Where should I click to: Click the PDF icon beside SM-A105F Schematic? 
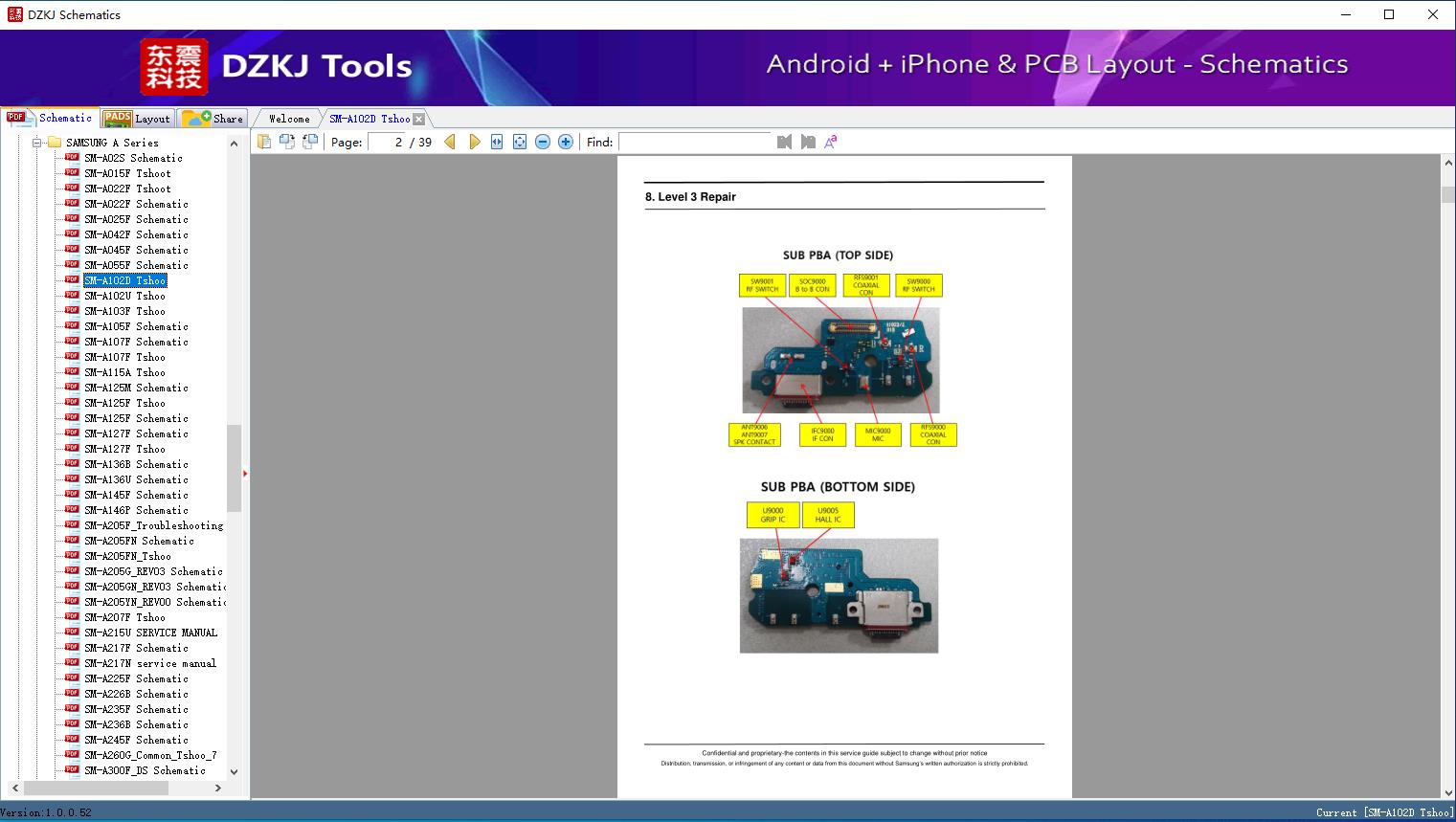tap(72, 326)
